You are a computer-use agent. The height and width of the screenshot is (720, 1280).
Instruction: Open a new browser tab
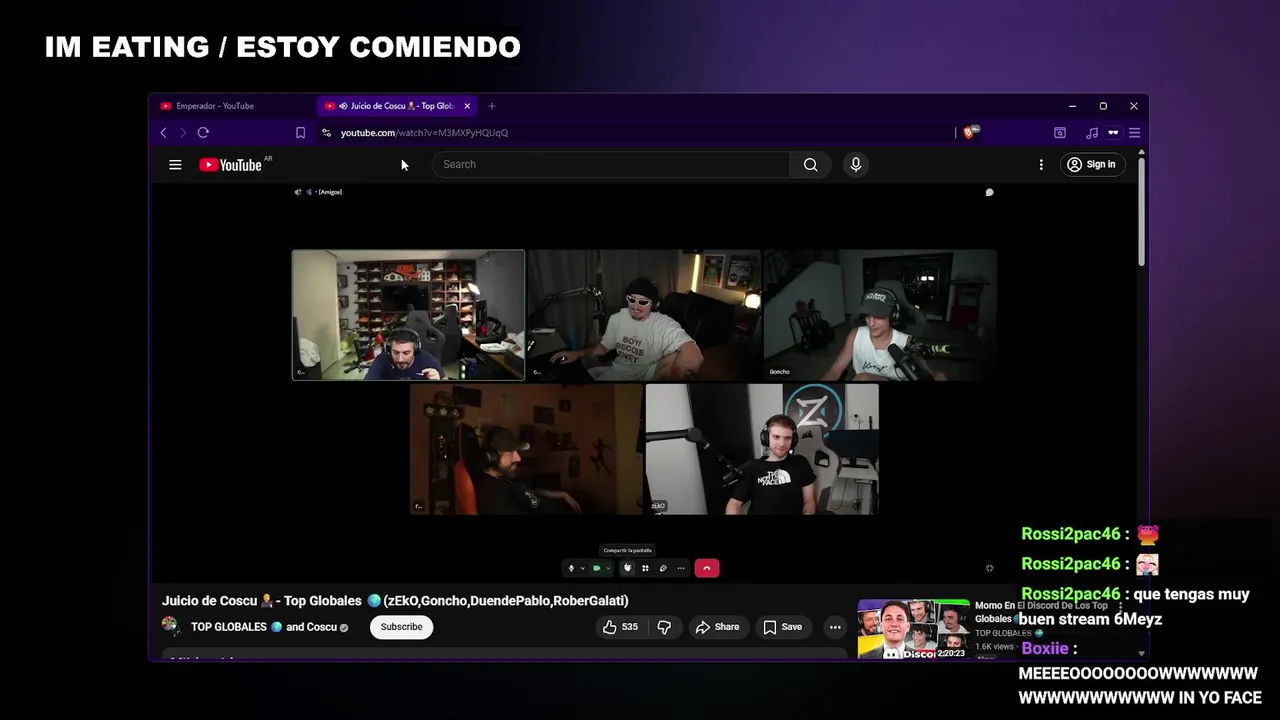[x=491, y=106]
